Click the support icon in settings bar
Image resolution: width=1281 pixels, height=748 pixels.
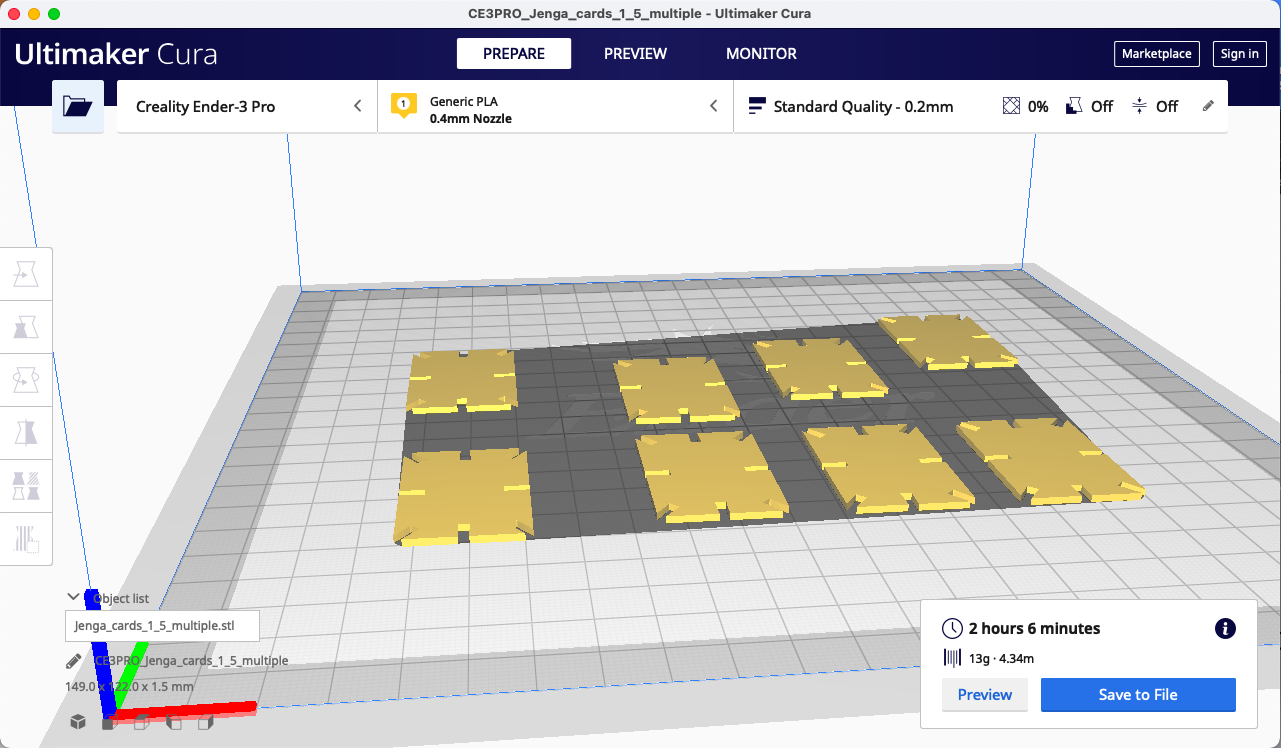tap(1074, 106)
